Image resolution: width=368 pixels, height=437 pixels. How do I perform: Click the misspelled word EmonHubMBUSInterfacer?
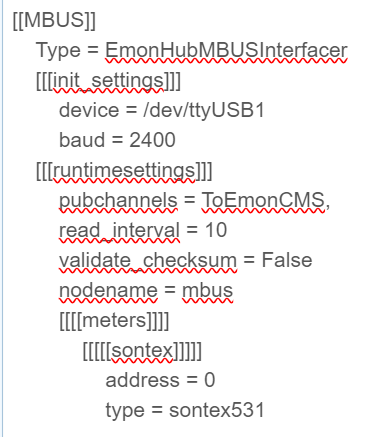[226, 50]
